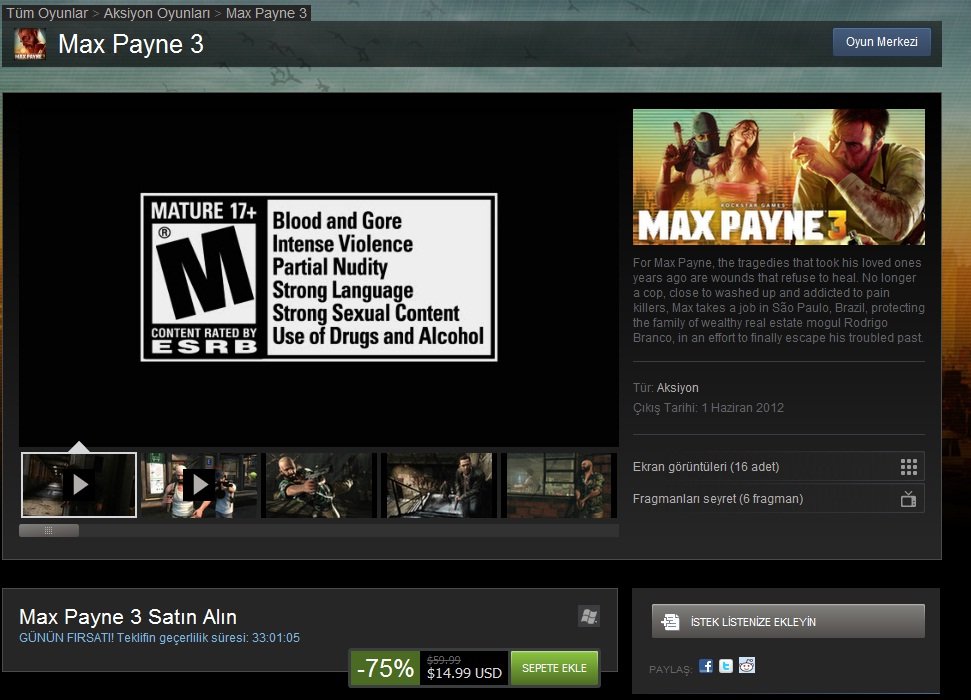Open the last screenshot thumbnail with bearded Max

(x=561, y=484)
